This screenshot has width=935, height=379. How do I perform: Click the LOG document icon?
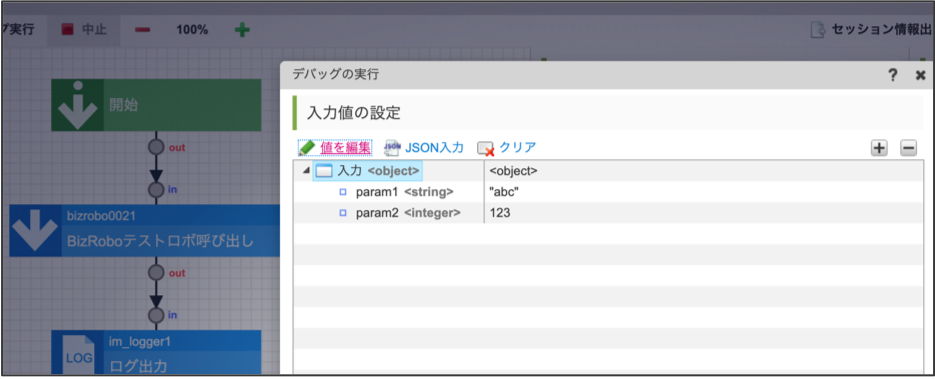tap(78, 355)
